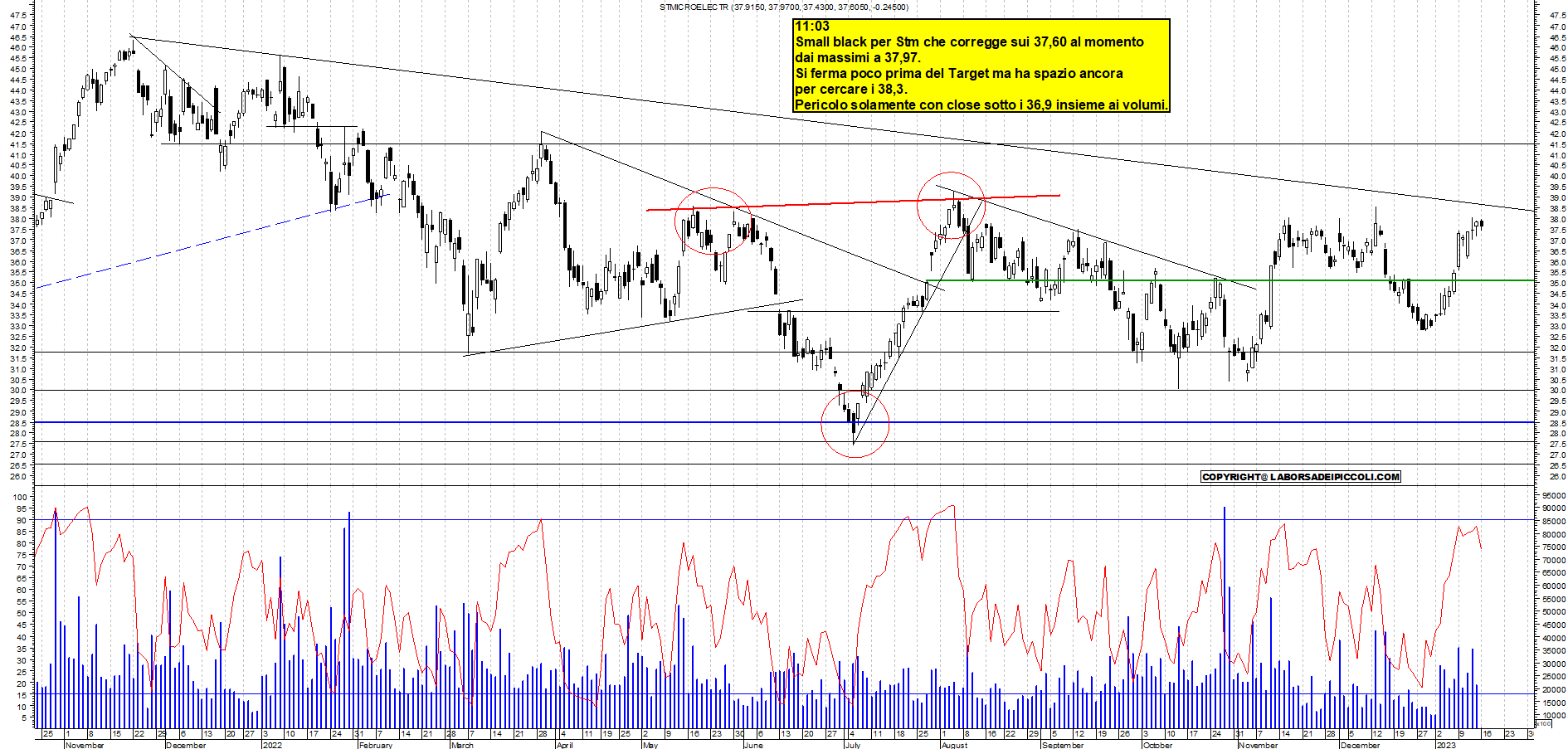
Task: Select the 'July' month label
Action: (x=853, y=745)
